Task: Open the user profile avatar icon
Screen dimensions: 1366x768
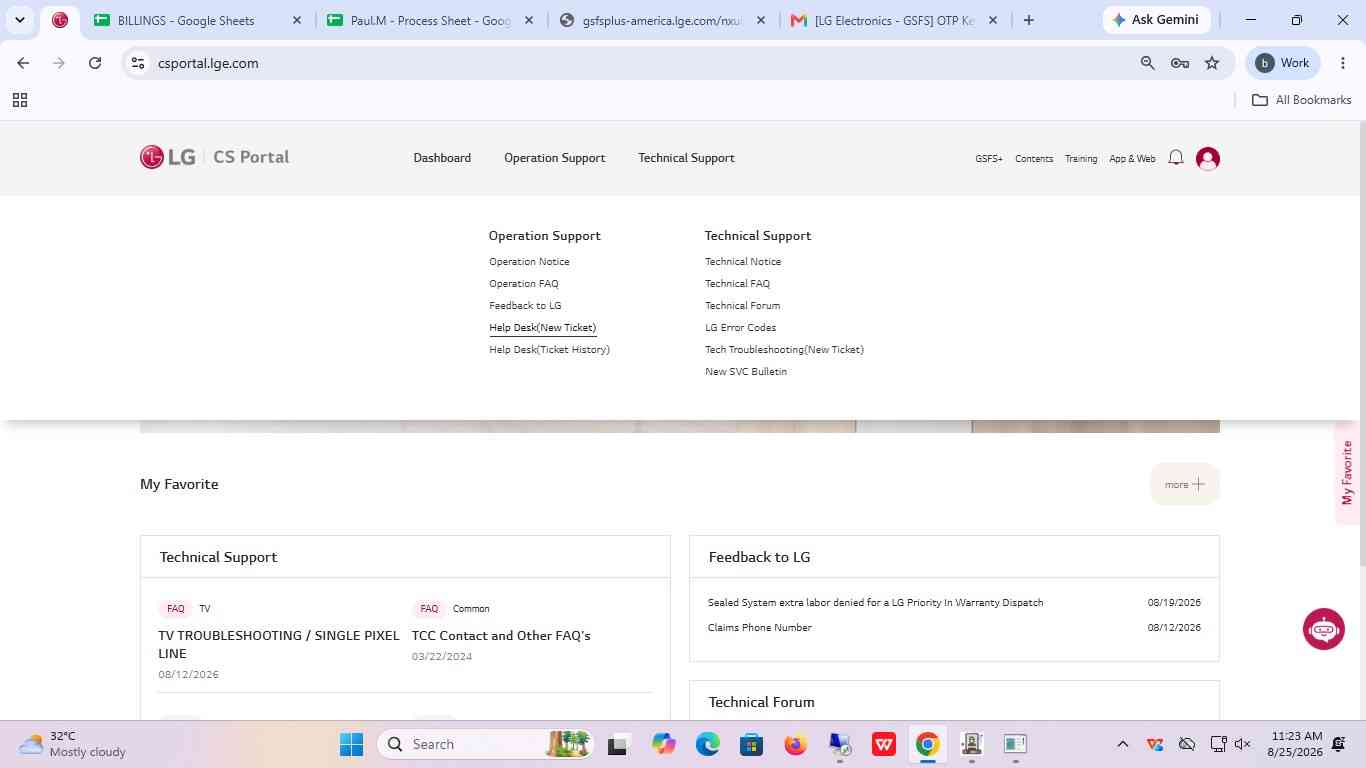Action: [x=1208, y=159]
